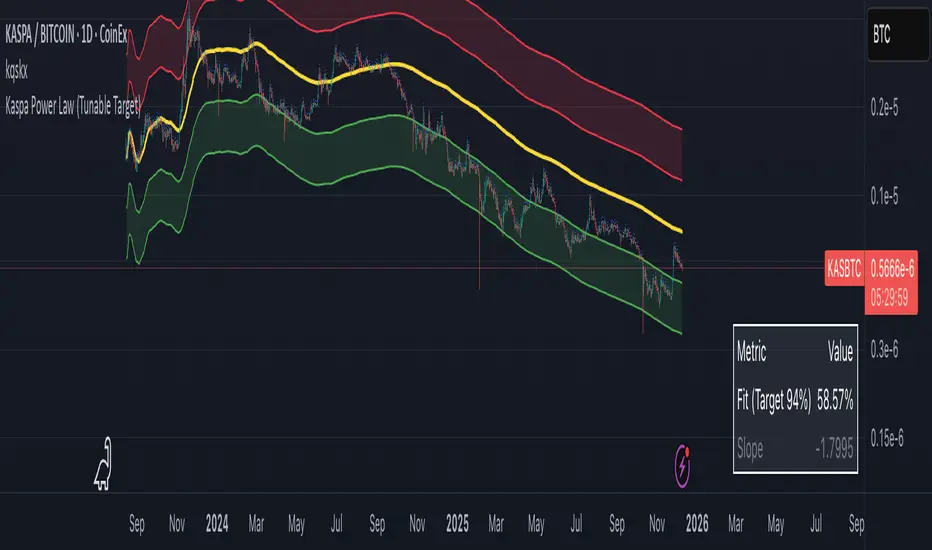The image size is (932, 550).
Task: Click the 0.15e-6 price axis label
Action: [x=887, y=438]
